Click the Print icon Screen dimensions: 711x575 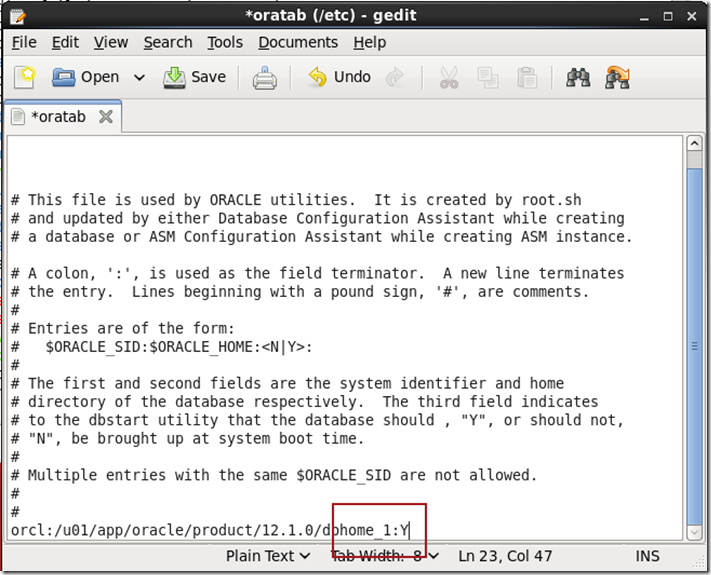click(265, 78)
